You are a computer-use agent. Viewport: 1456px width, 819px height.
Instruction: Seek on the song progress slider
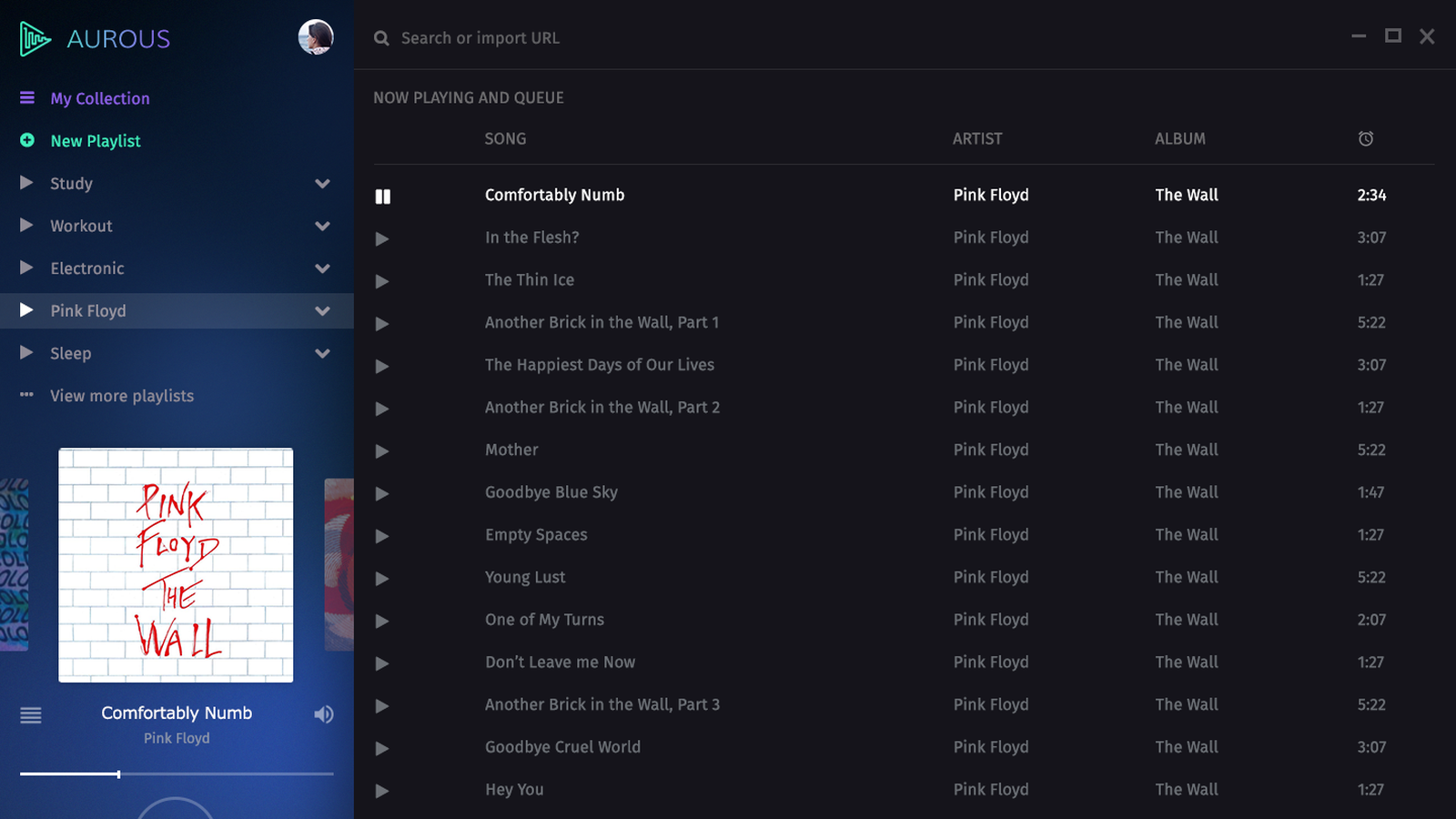pyautogui.click(x=177, y=774)
